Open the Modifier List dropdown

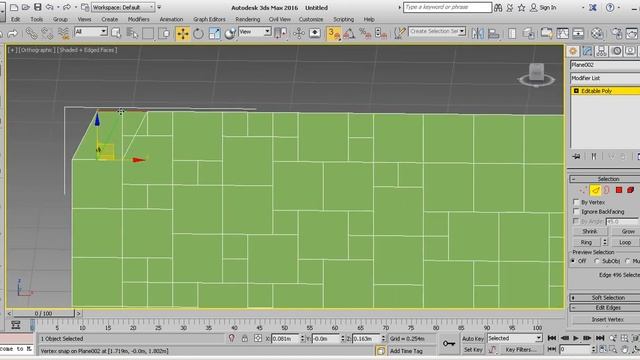pos(605,78)
